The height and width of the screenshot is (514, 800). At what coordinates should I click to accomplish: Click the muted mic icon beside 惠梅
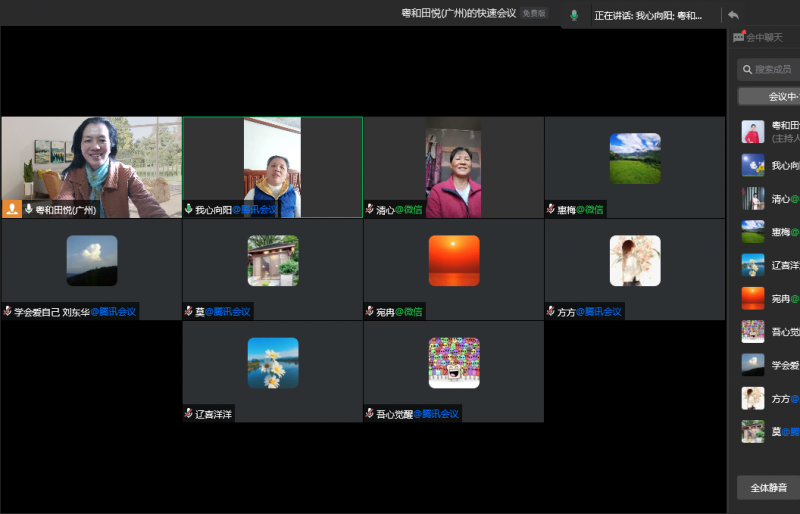[551, 210]
